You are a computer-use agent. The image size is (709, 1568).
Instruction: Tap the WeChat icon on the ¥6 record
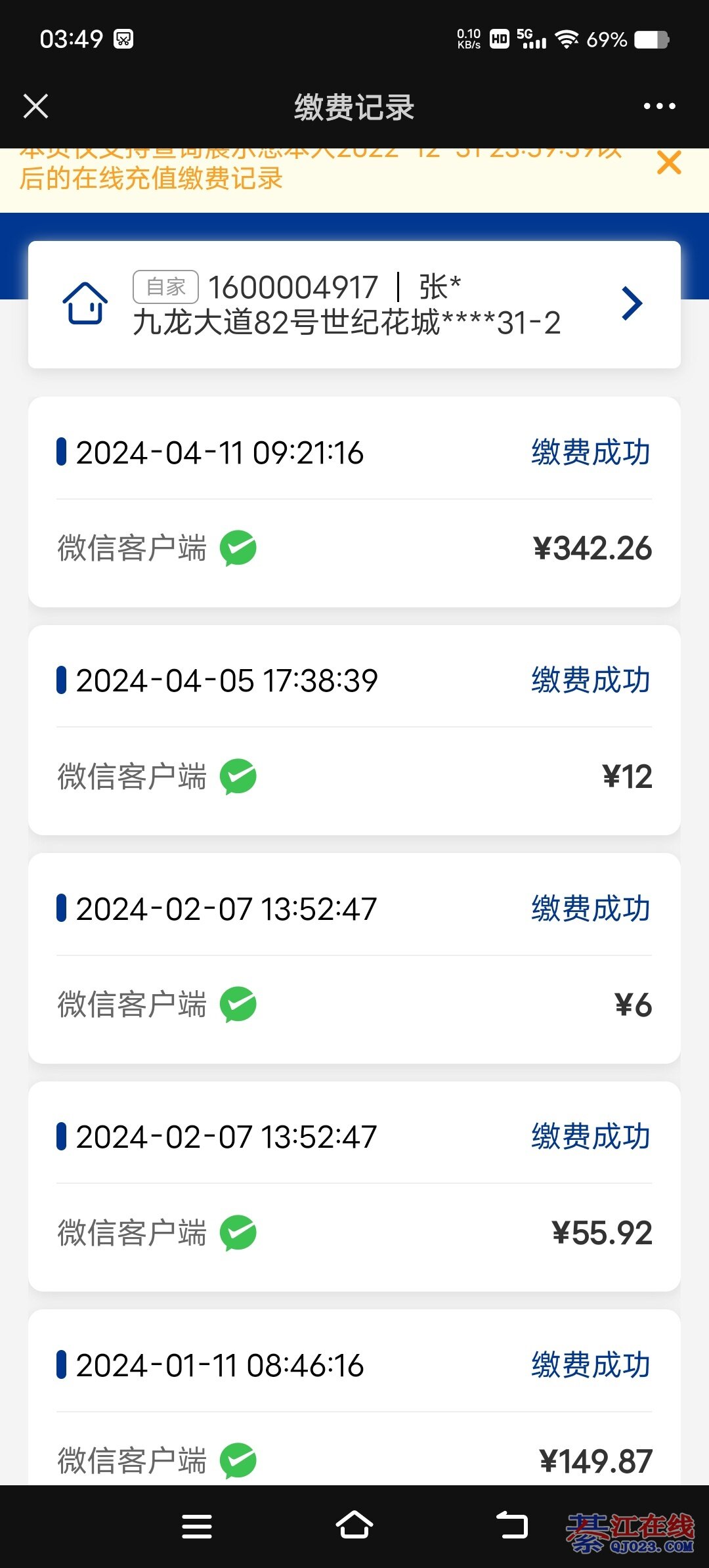pos(238,1005)
